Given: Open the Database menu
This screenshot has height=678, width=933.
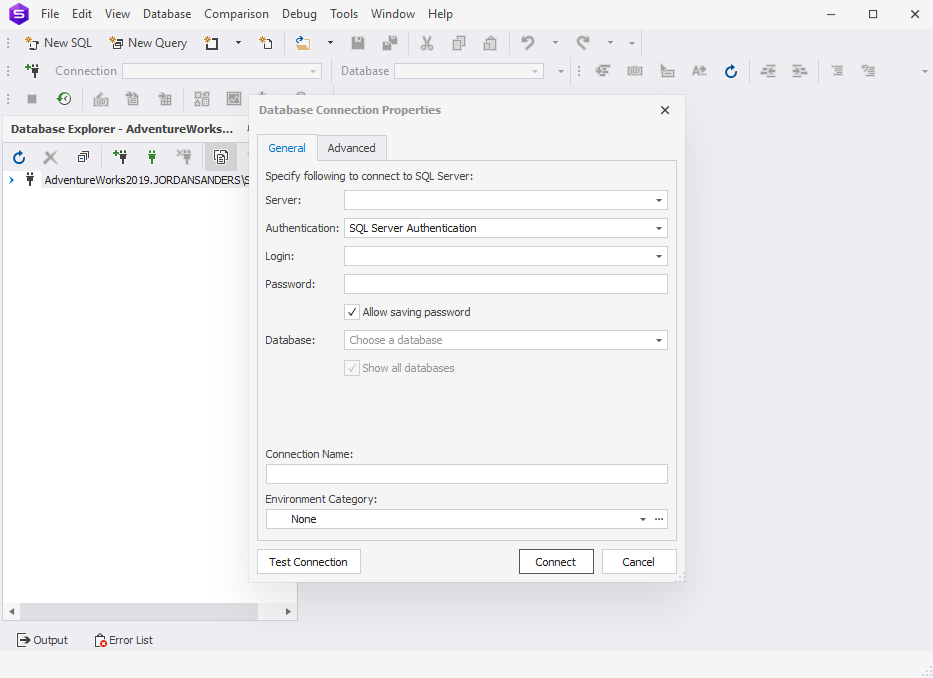Looking at the screenshot, I should coord(166,13).
